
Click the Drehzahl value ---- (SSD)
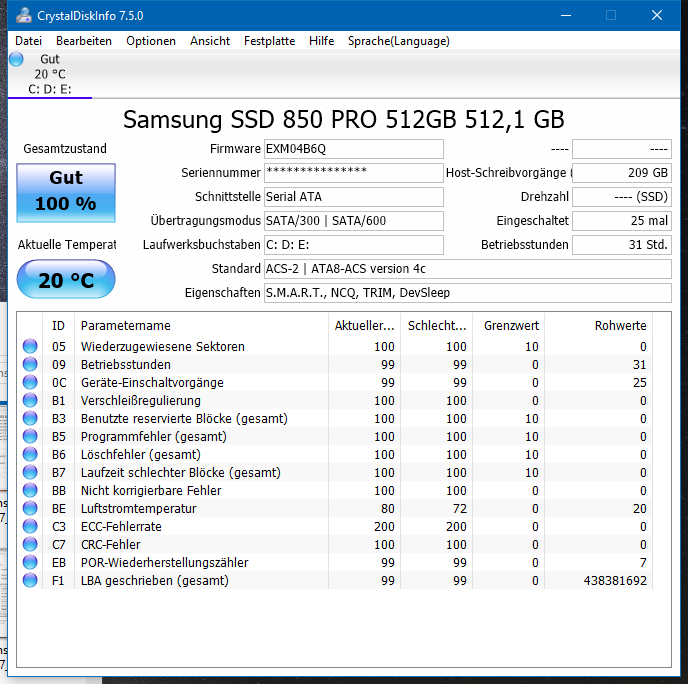(622, 197)
